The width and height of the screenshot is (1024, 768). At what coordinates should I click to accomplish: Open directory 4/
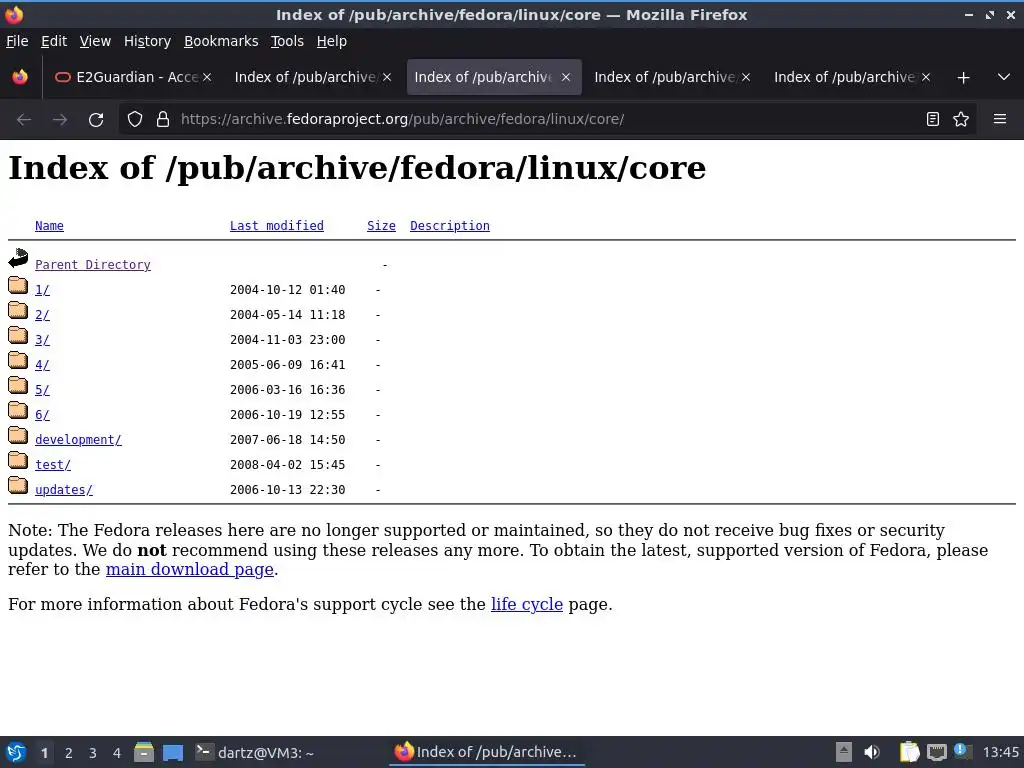[42, 364]
